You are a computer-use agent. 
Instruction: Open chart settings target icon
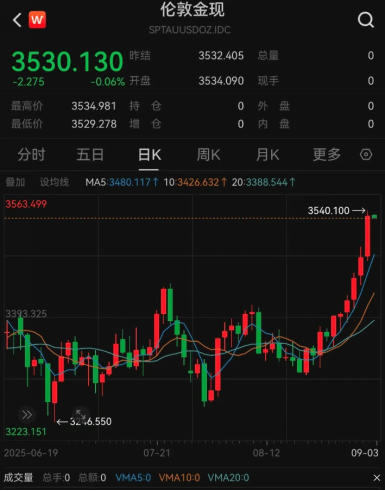point(366,154)
